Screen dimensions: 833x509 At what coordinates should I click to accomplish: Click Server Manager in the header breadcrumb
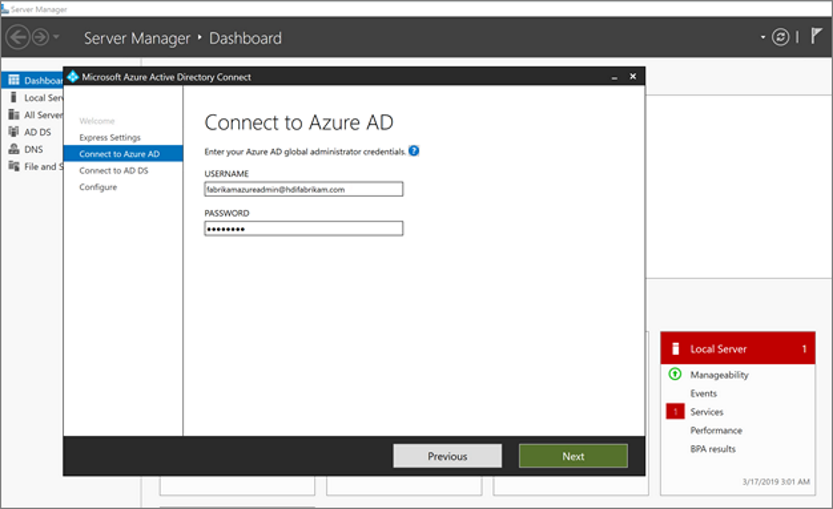coord(137,38)
